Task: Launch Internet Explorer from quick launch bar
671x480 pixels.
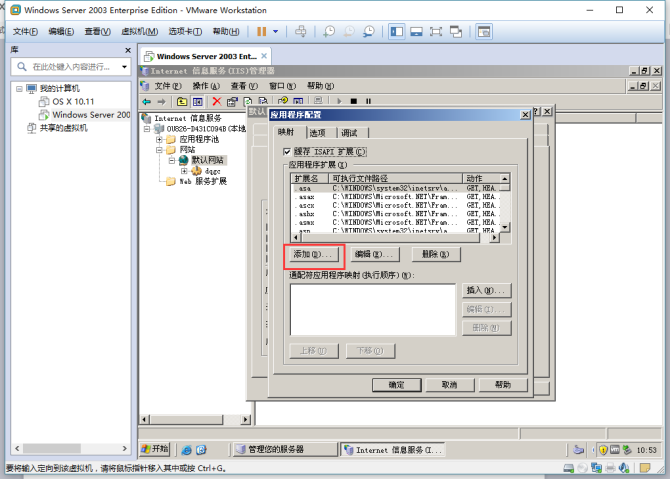Action: pos(187,450)
